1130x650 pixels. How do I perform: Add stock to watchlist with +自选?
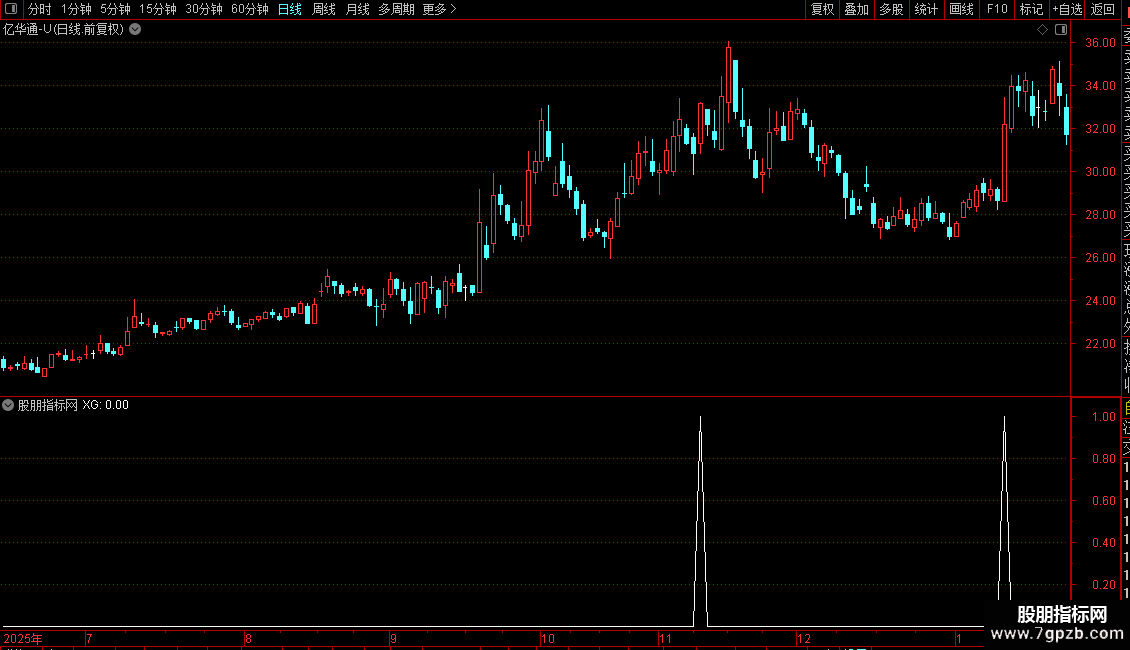[x=1067, y=9]
